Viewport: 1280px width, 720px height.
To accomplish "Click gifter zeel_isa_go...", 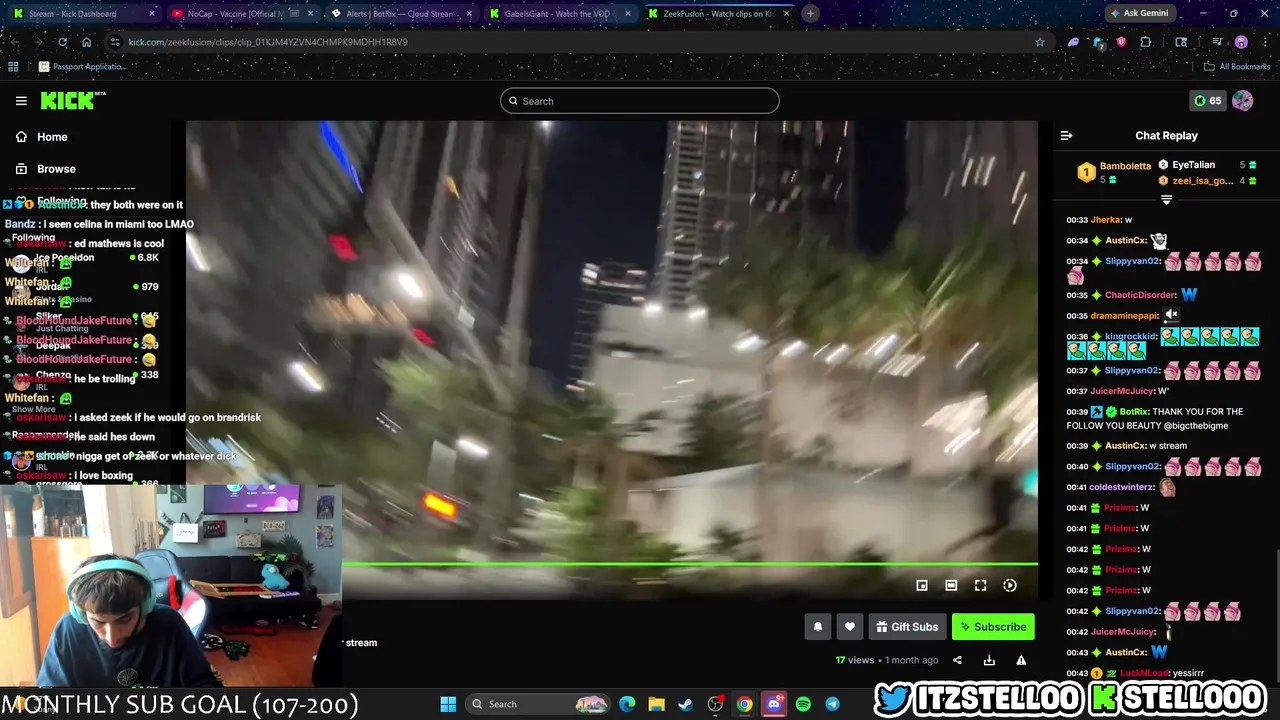I will (1203, 181).
